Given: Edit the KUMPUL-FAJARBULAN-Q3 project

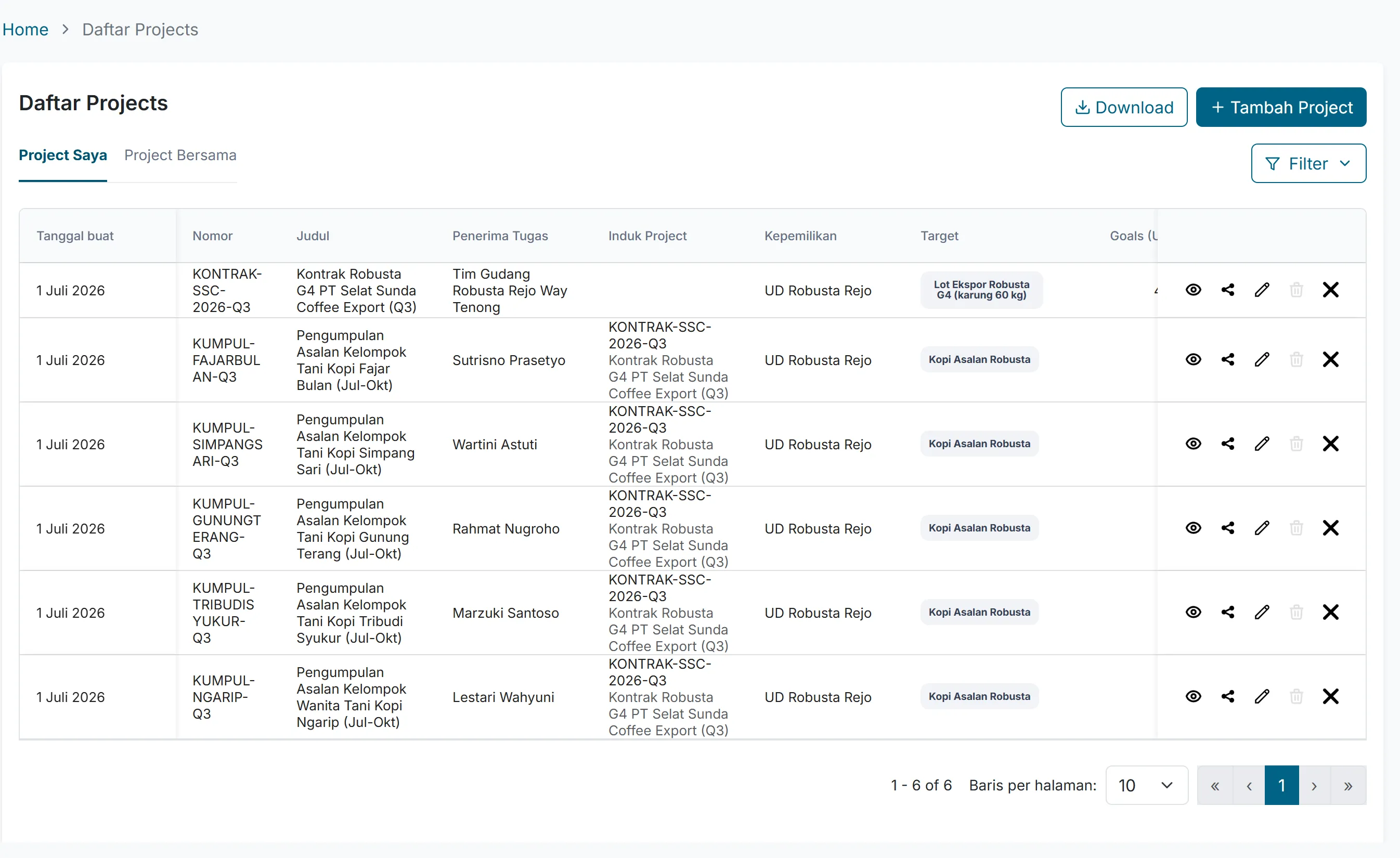Looking at the screenshot, I should click(x=1262, y=360).
